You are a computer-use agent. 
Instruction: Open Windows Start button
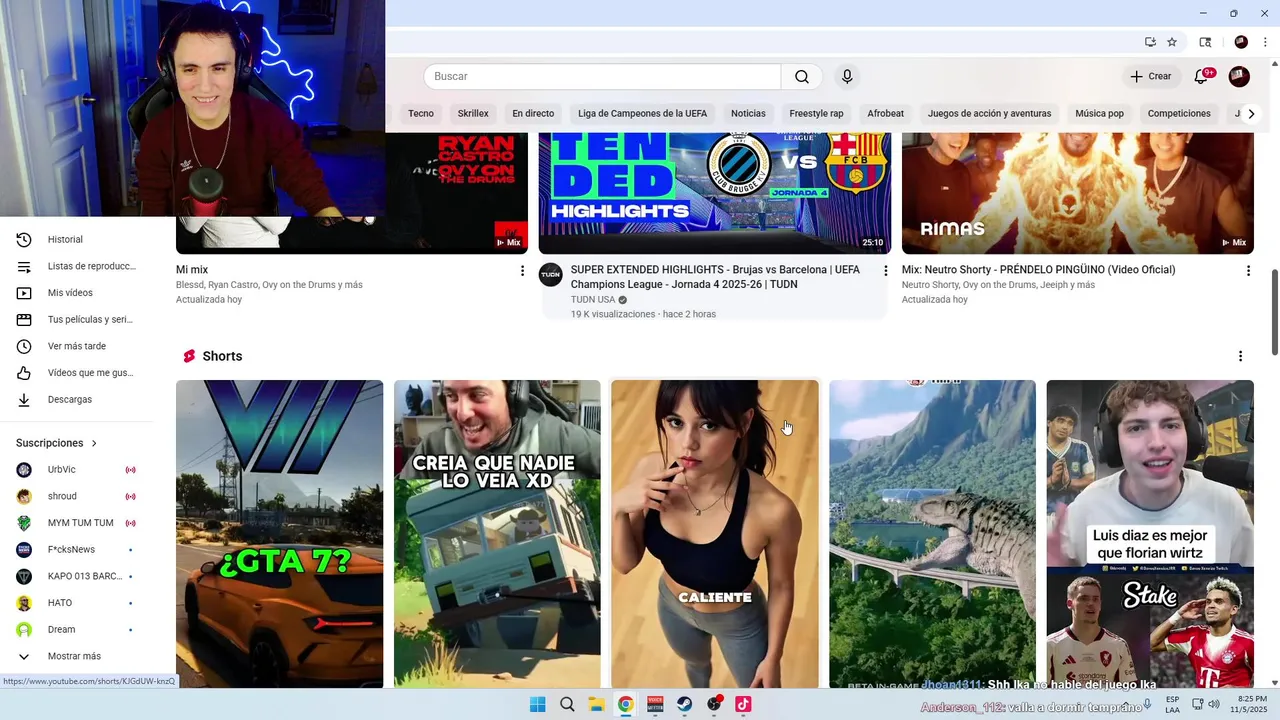pyautogui.click(x=537, y=704)
